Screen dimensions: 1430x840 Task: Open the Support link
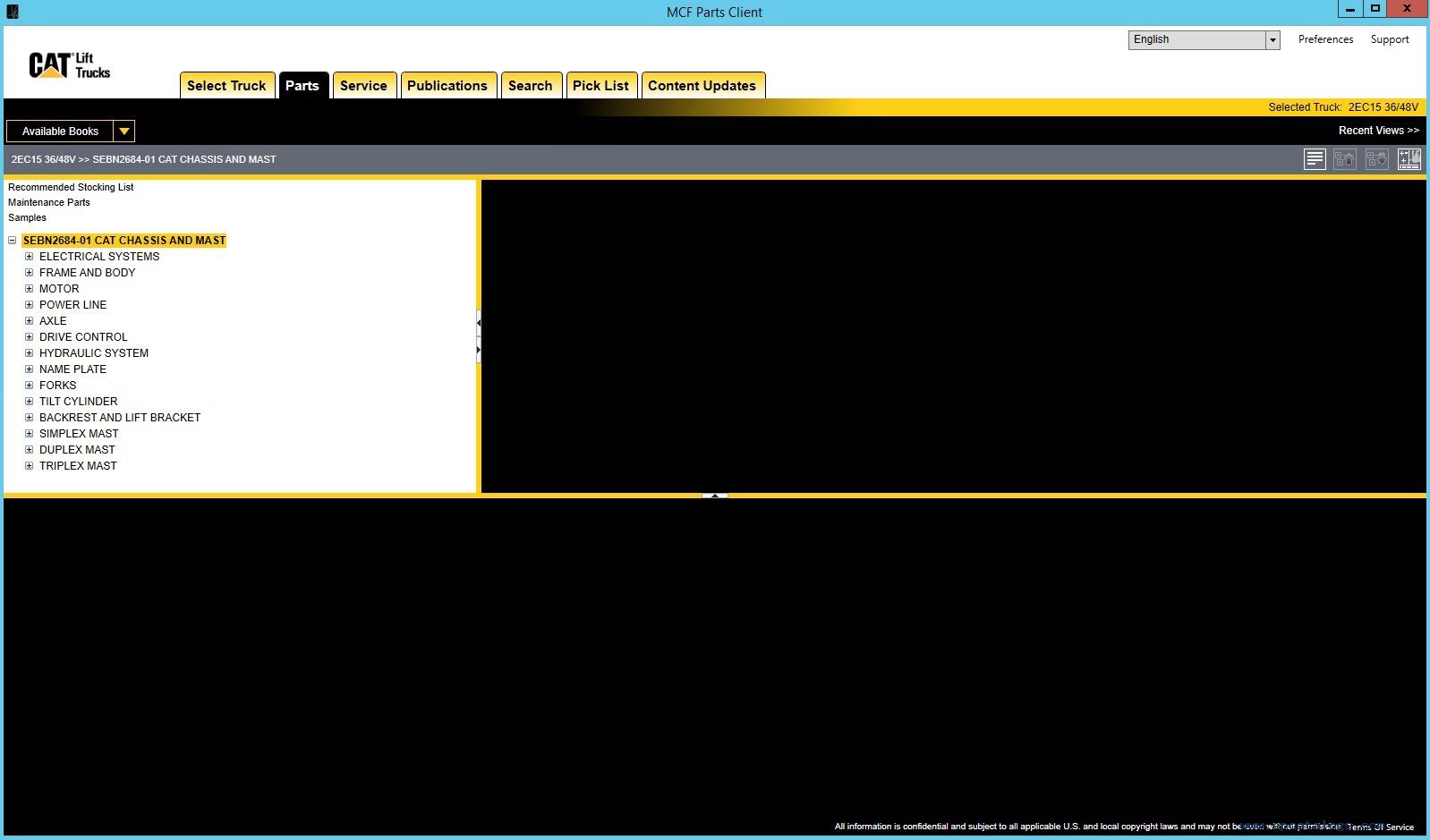tap(1390, 39)
